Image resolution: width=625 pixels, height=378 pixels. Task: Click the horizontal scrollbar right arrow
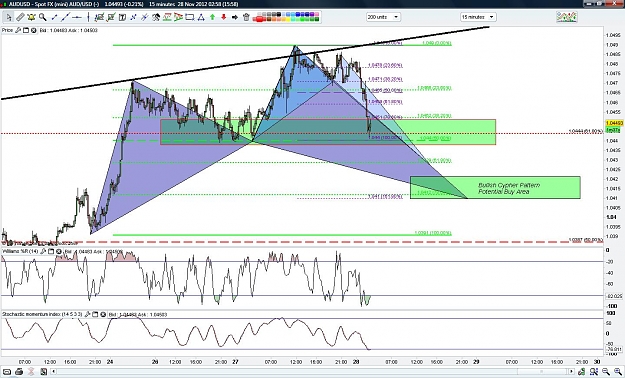pyautogui.click(x=571, y=372)
